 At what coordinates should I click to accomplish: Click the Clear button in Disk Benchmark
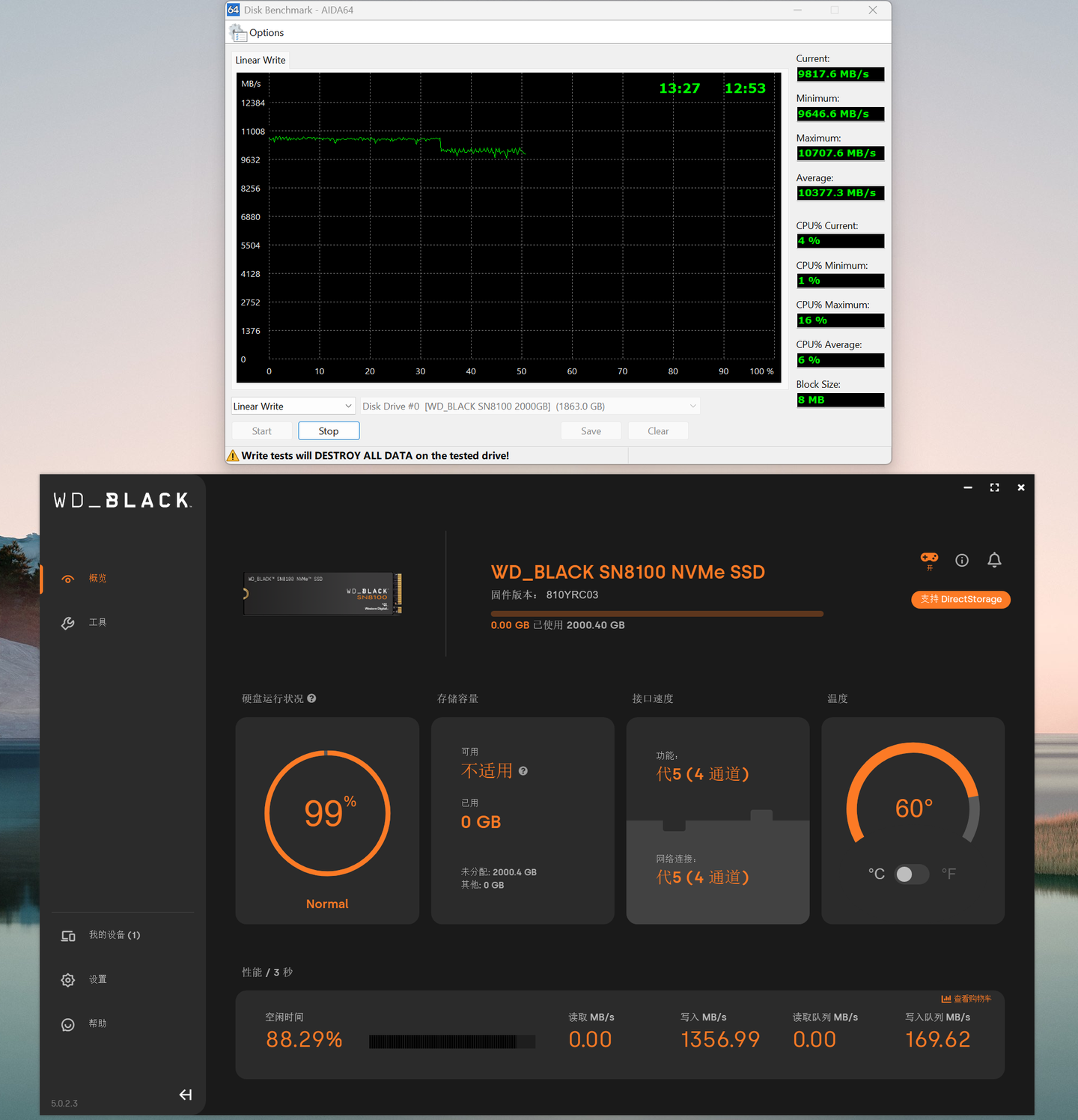[x=658, y=430]
